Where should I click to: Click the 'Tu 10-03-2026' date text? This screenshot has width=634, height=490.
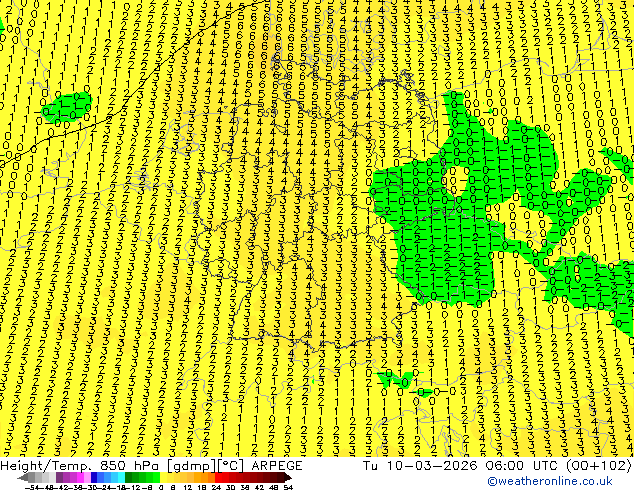coord(420,466)
